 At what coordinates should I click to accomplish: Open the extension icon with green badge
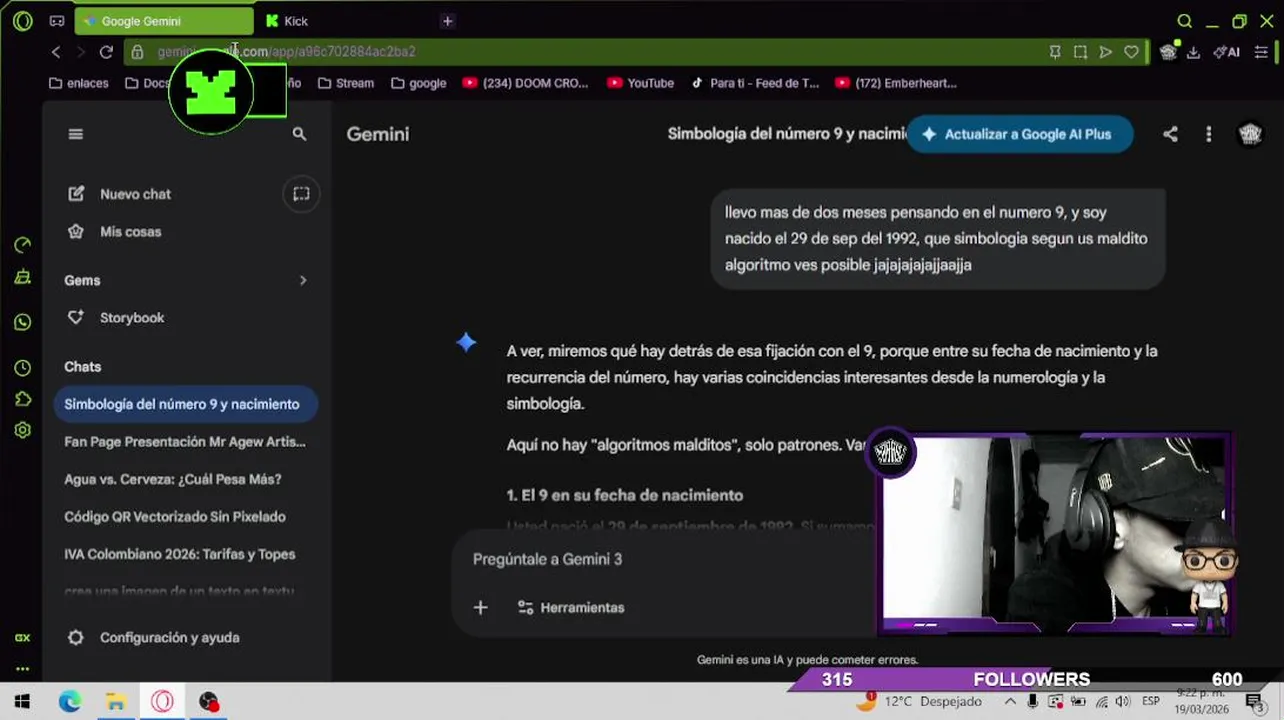[x=1168, y=52]
